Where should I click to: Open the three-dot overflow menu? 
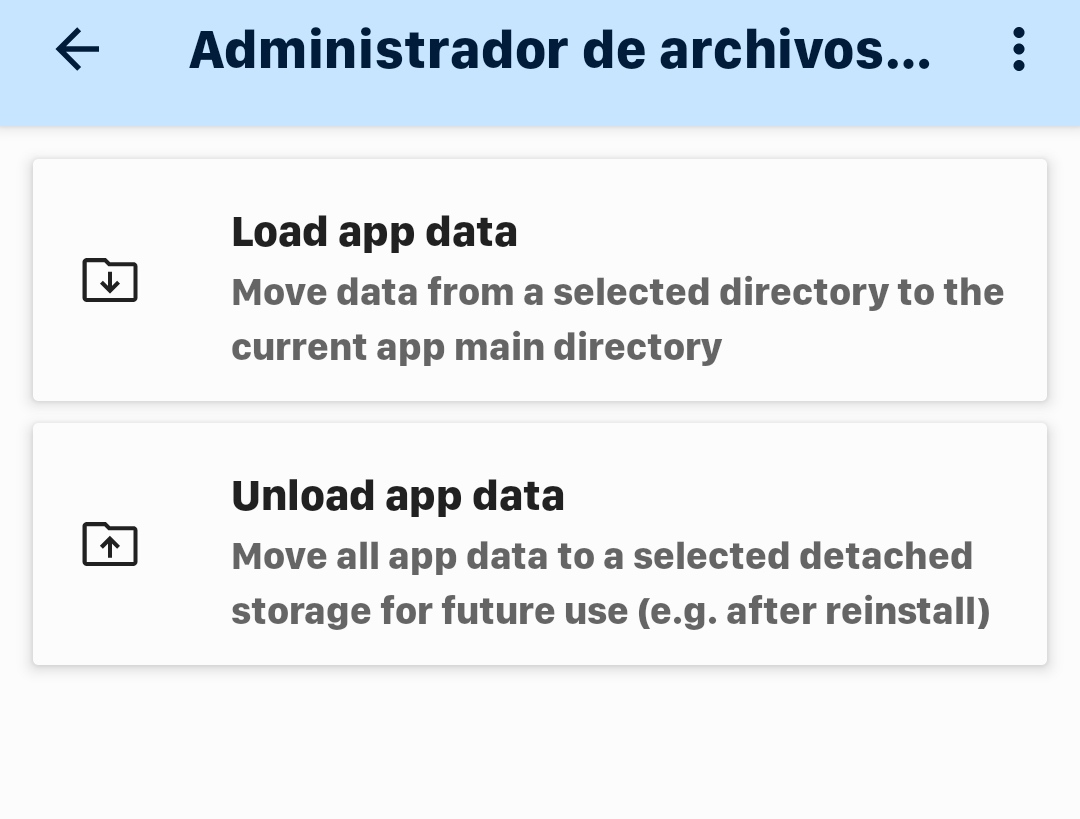[1018, 49]
